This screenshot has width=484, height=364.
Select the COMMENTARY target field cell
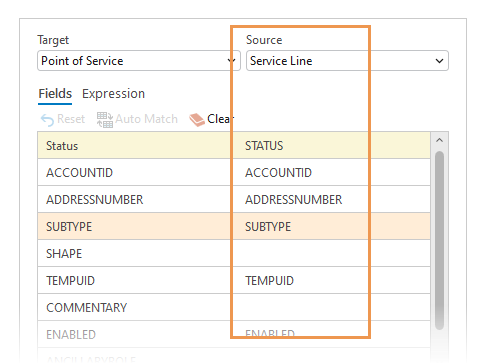pyautogui.click(x=135, y=307)
